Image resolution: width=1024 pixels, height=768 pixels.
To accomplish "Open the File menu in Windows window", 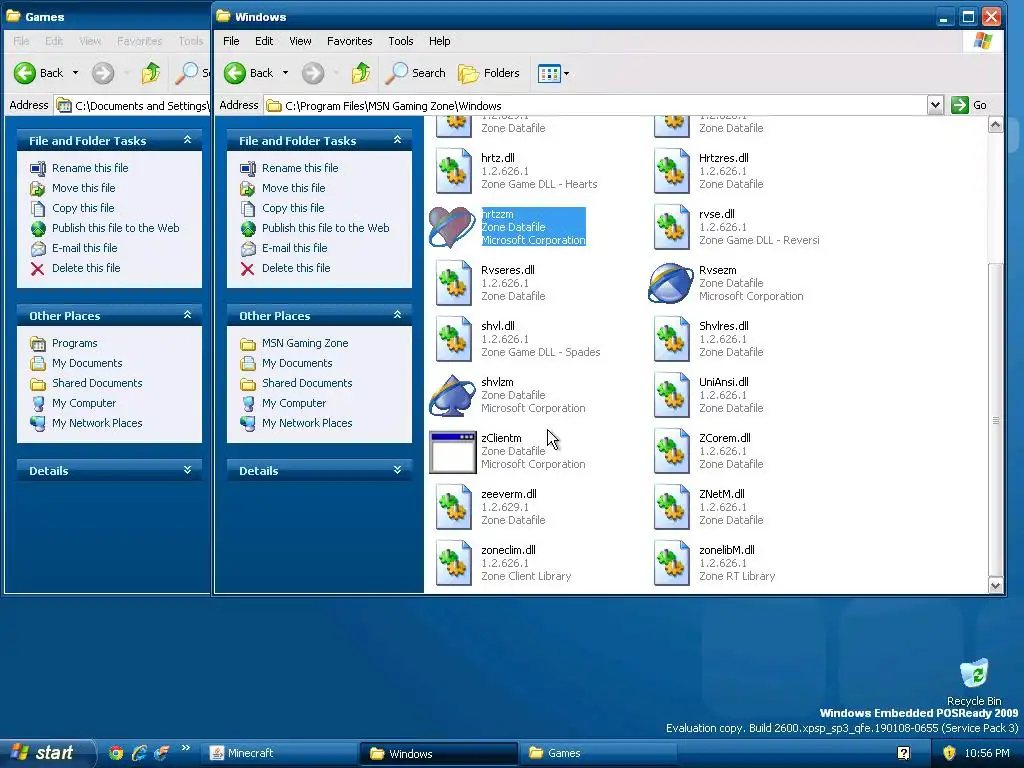I will click(x=231, y=41).
